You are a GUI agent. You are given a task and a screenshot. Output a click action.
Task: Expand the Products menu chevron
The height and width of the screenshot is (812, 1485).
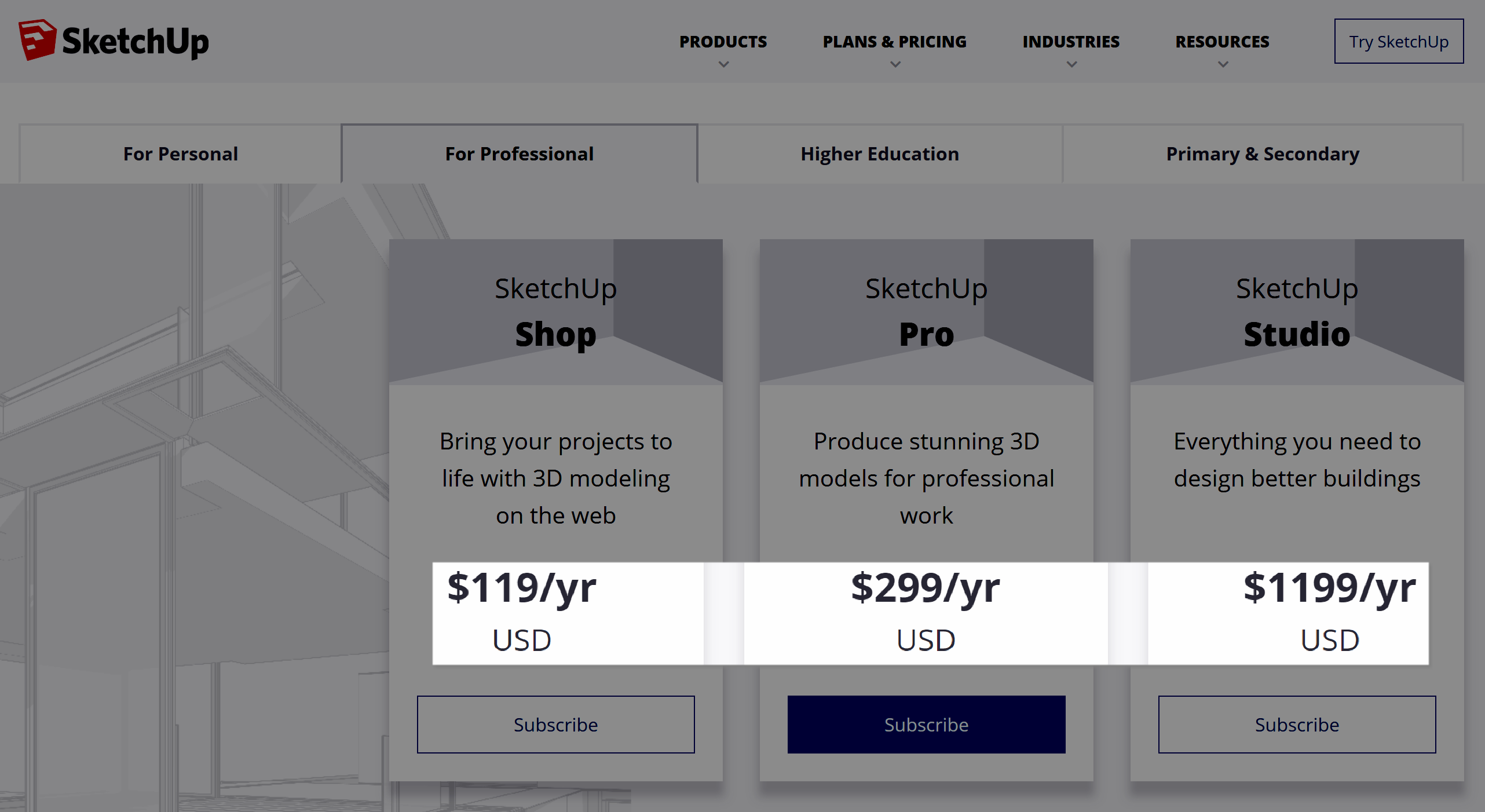click(x=723, y=64)
